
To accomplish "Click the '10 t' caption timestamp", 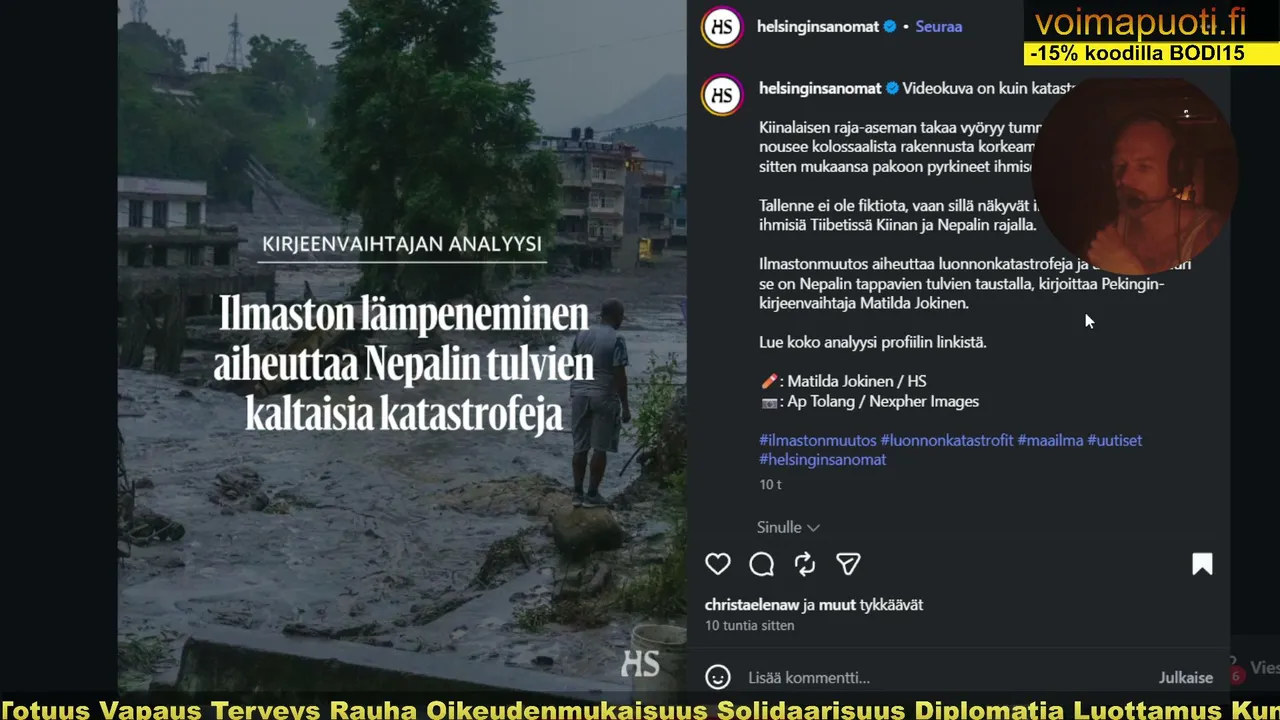I will click(x=770, y=485).
